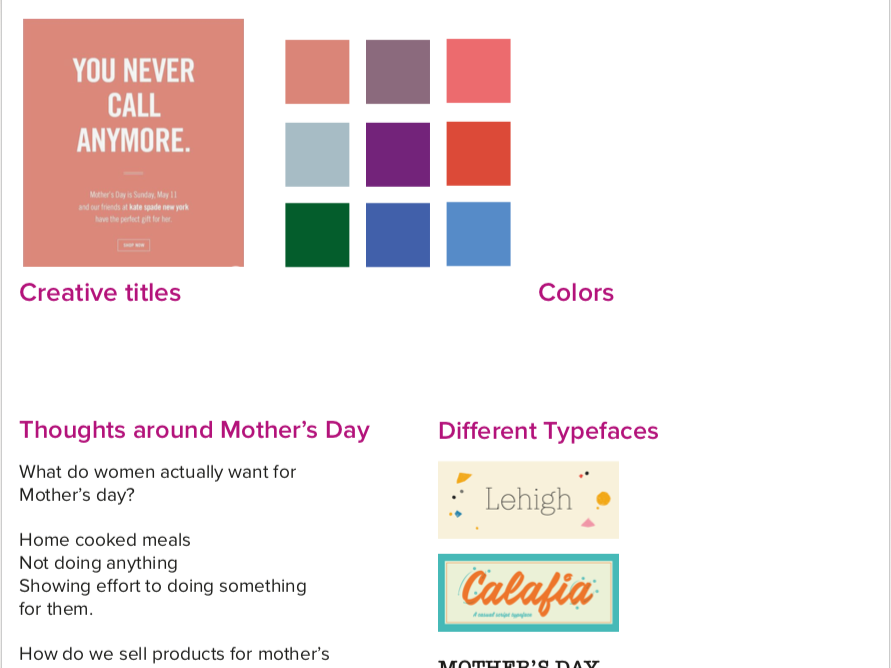
Task: Select the Colors heading text
Action: pyautogui.click(x=576, y=293)
